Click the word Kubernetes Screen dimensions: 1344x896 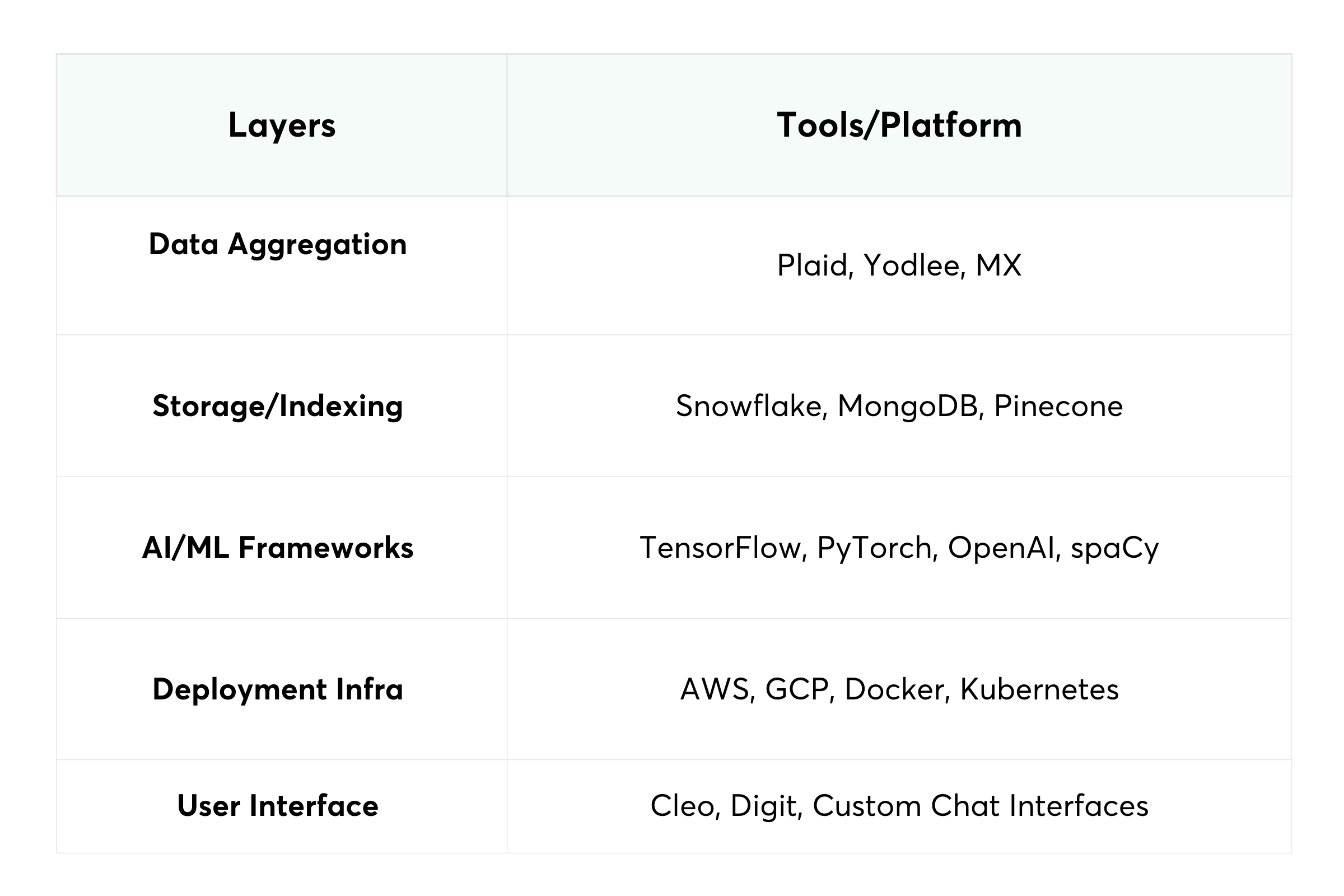pyautogui.click(x=1039, y=689)
